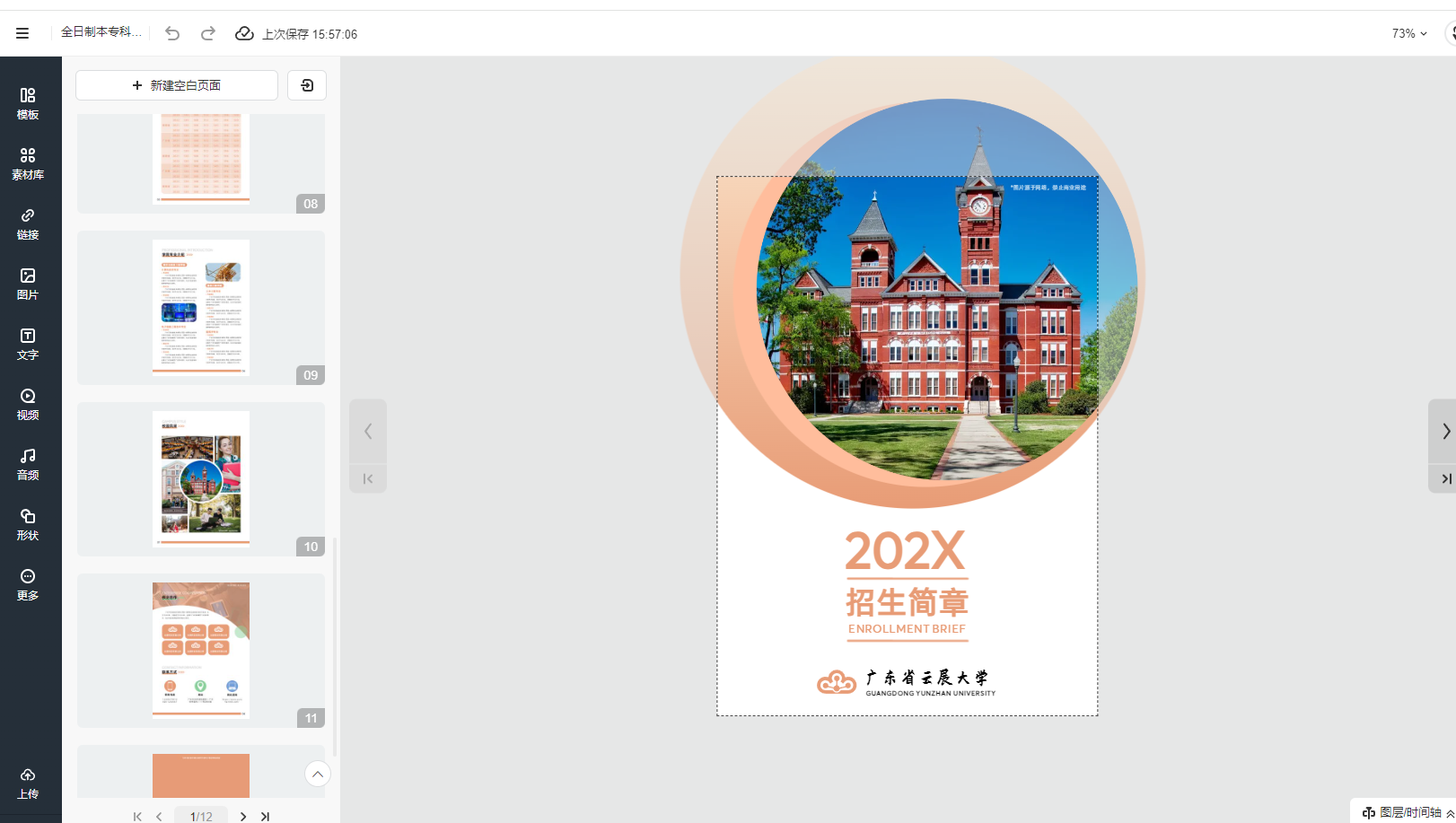Viewport: 1456px width, 823px height.
Task: Select page 10 thumbnail
Action: click(201, 479)
